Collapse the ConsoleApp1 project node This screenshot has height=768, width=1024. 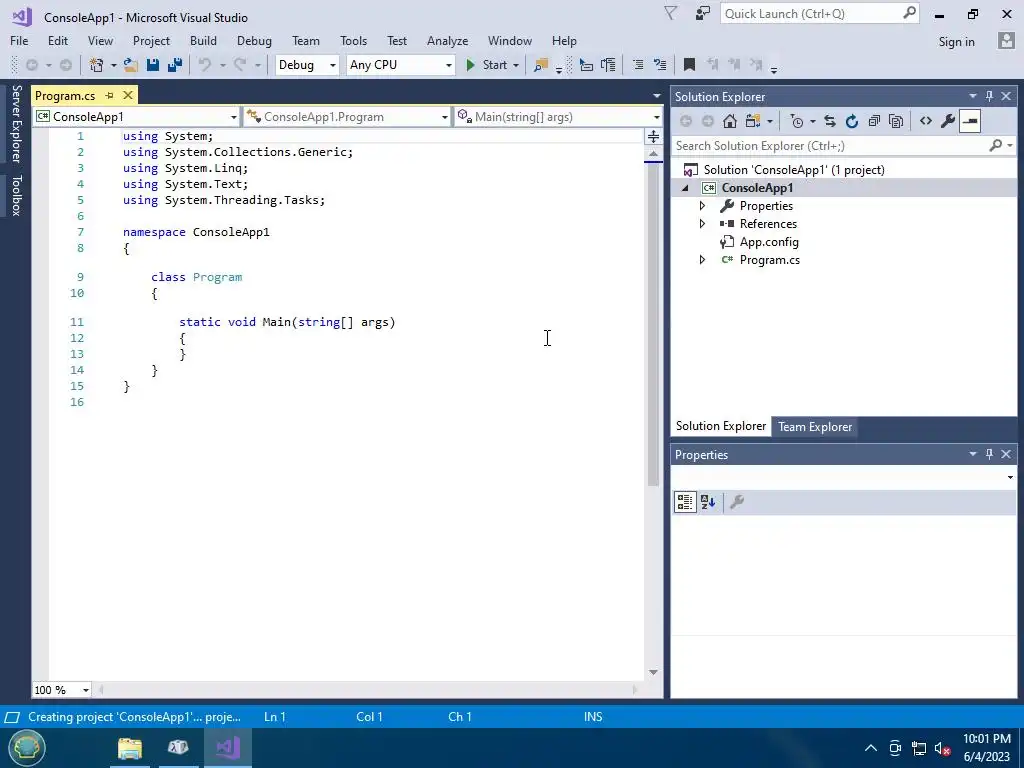(x=685, y=188)
